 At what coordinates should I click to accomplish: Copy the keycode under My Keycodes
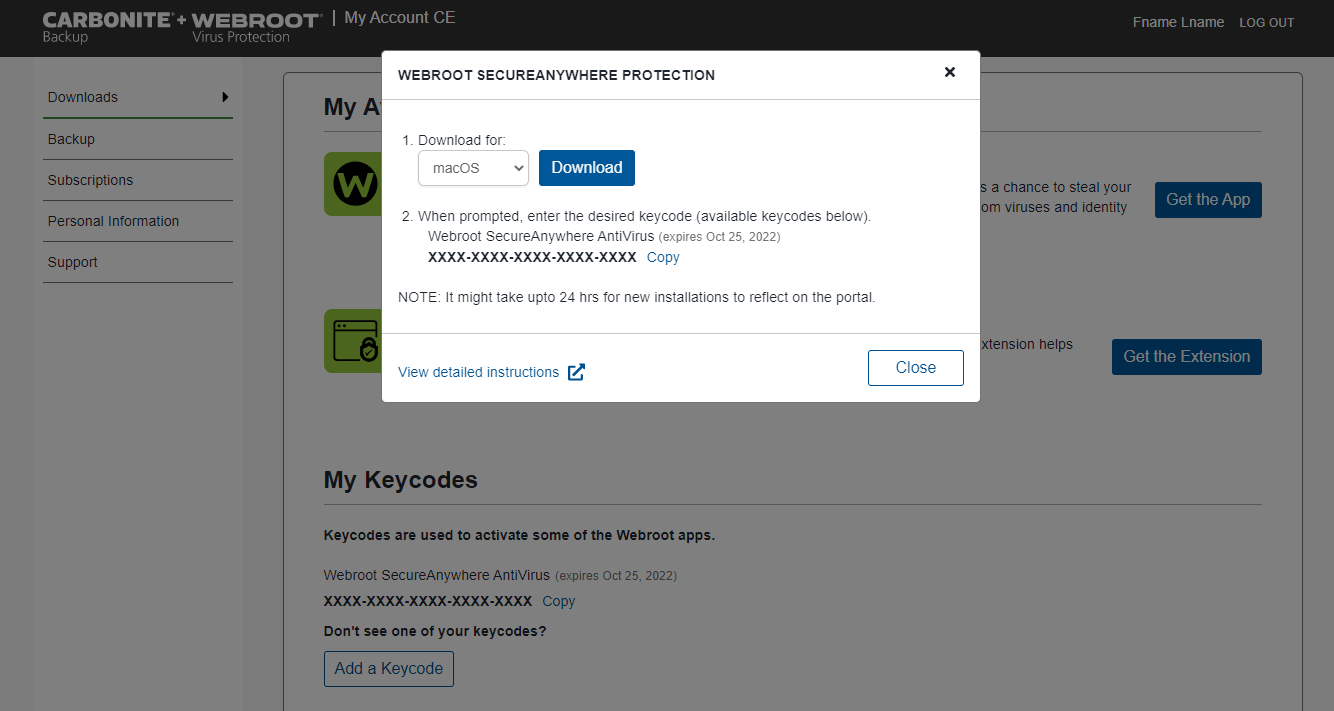(558, 601)
